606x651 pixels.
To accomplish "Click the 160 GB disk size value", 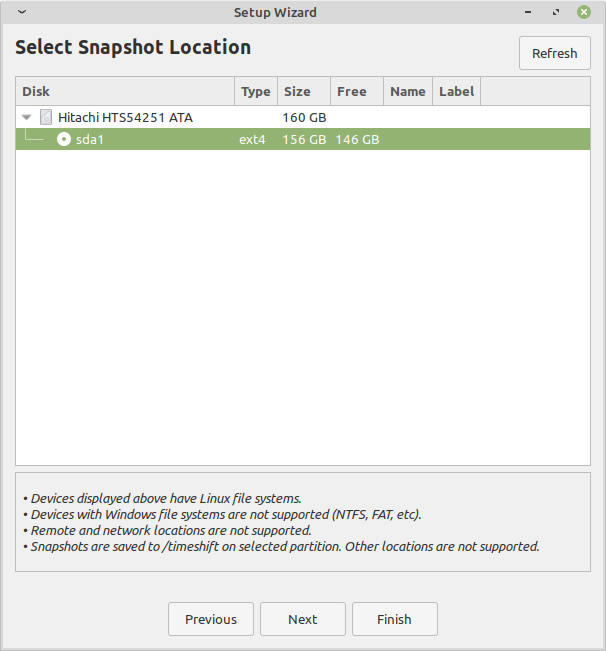I will click(x=304, y=117).
